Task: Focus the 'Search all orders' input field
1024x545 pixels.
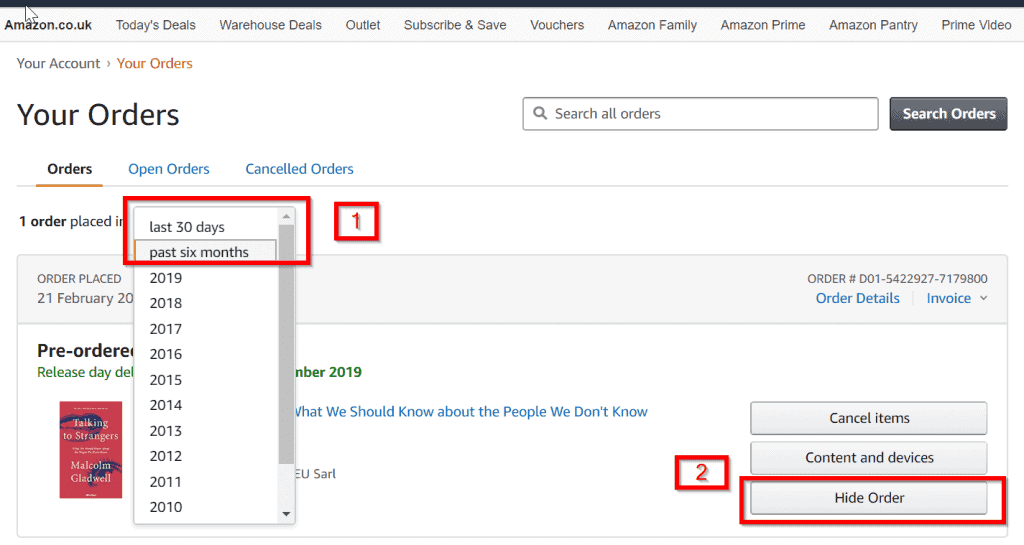Action: click(700, 114)
